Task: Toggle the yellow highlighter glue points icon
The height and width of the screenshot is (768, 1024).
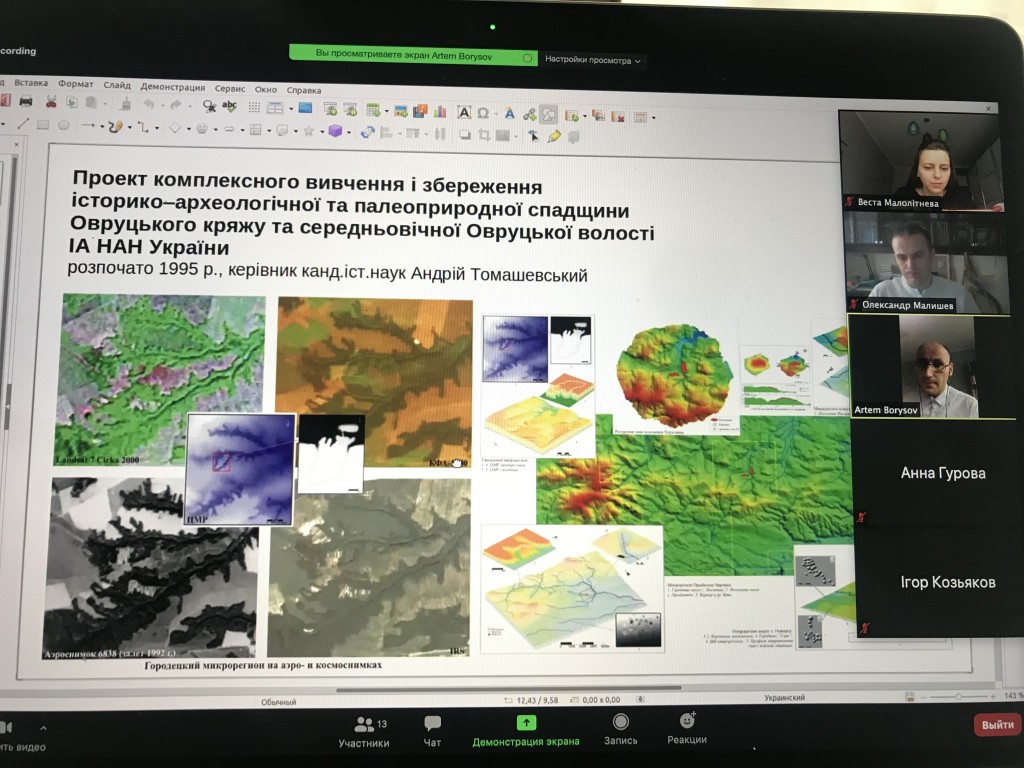Action: (x=554, y=136)
